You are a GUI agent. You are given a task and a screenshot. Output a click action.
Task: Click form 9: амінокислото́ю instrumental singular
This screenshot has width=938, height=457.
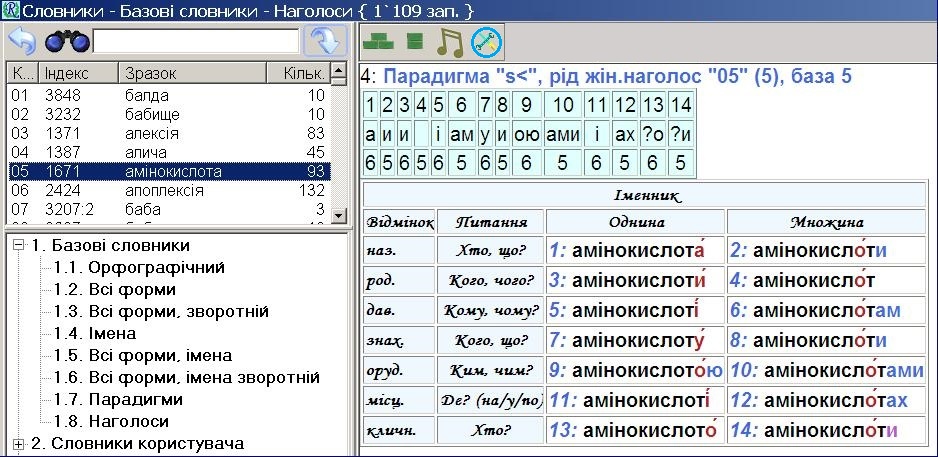pyautogui.click(x=635, y=370)
